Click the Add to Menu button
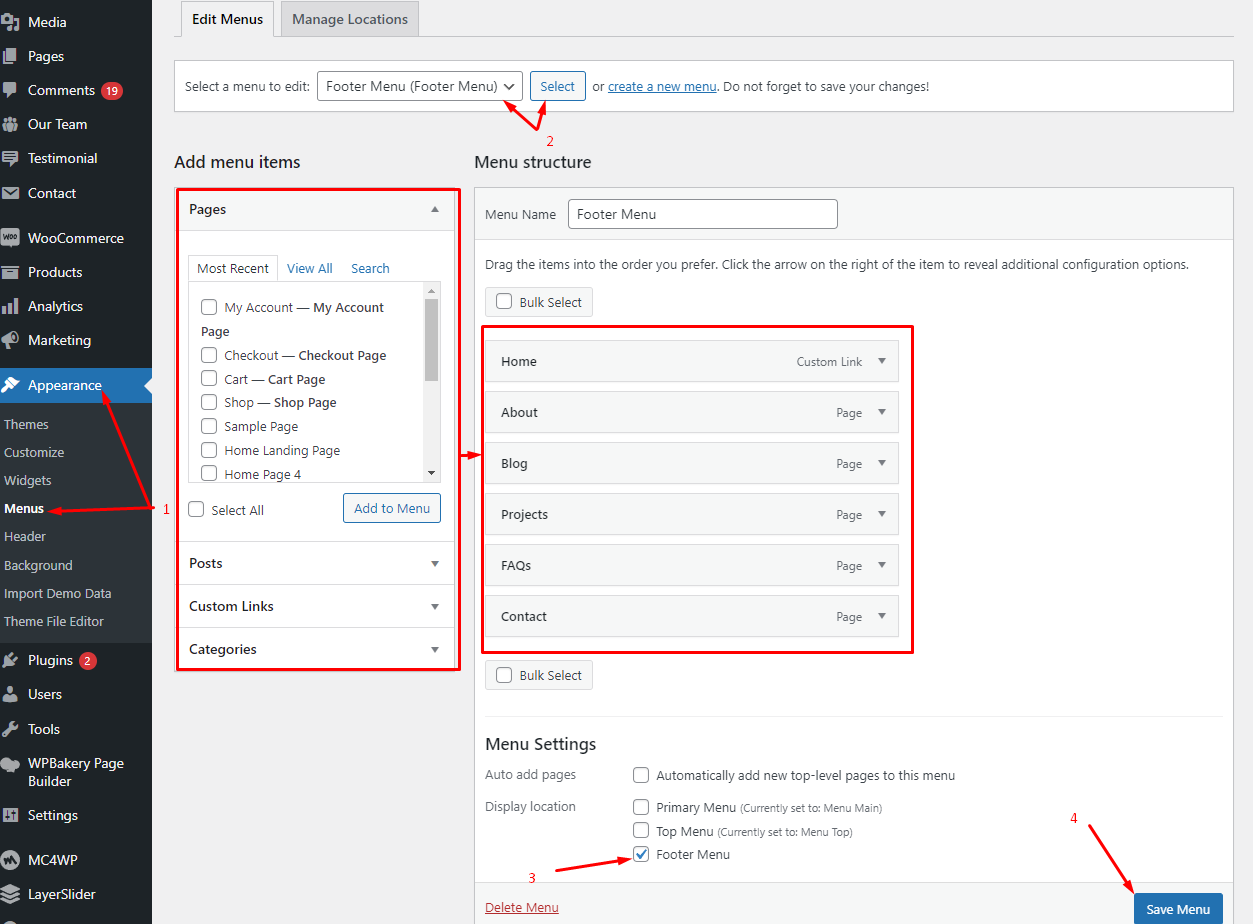 point(392,508)
